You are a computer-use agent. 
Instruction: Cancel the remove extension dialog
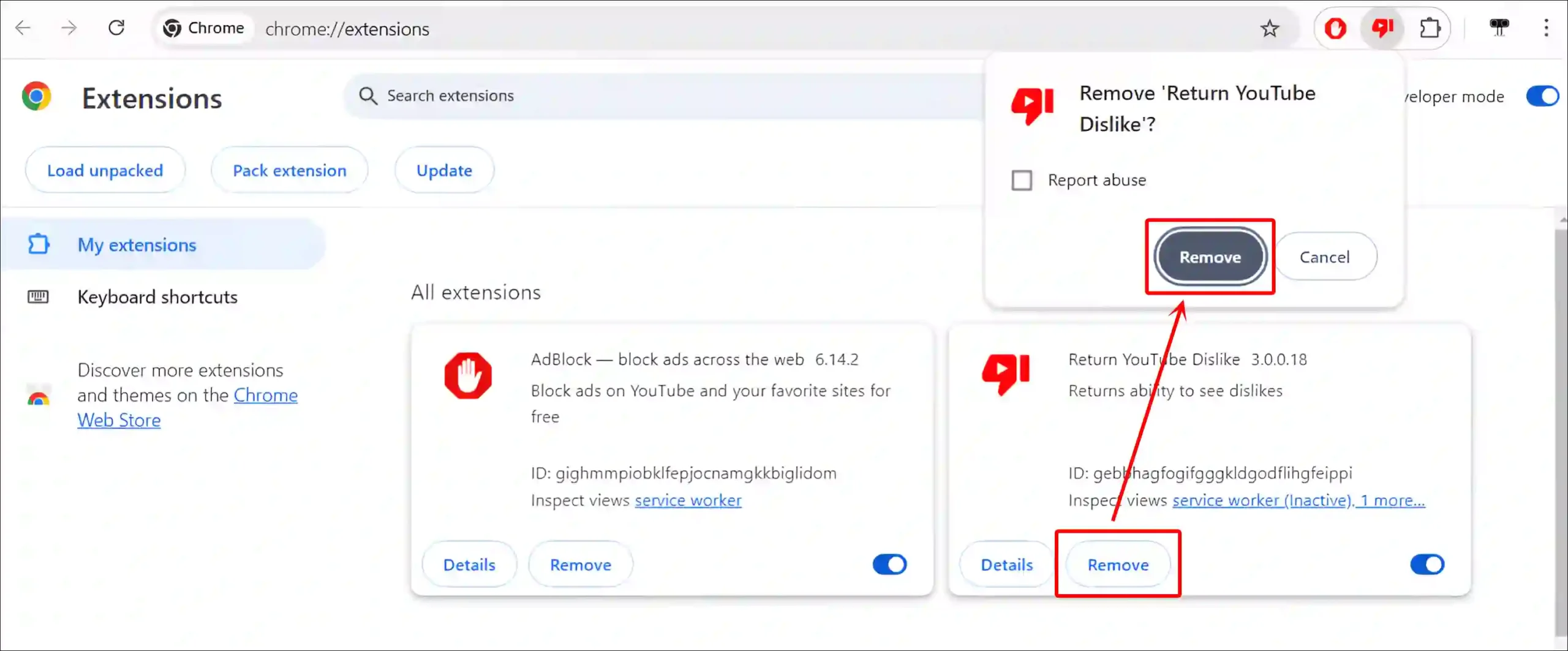[1325, 257]
